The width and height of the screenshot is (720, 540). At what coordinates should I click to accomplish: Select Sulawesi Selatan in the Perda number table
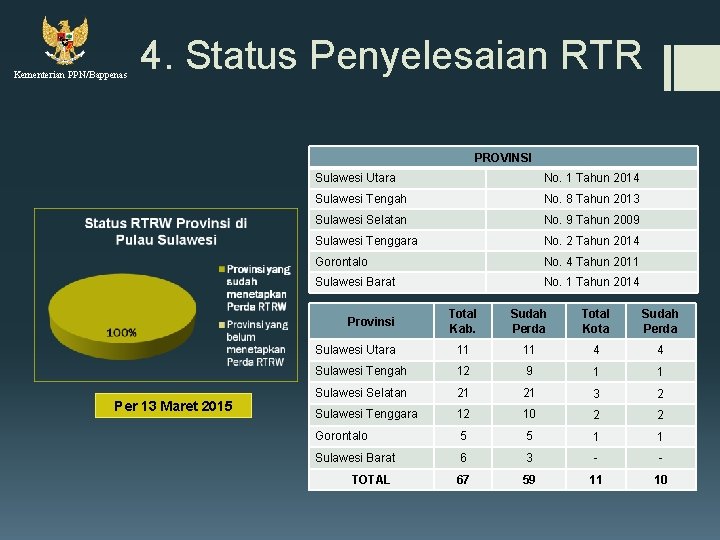[360, 220]
